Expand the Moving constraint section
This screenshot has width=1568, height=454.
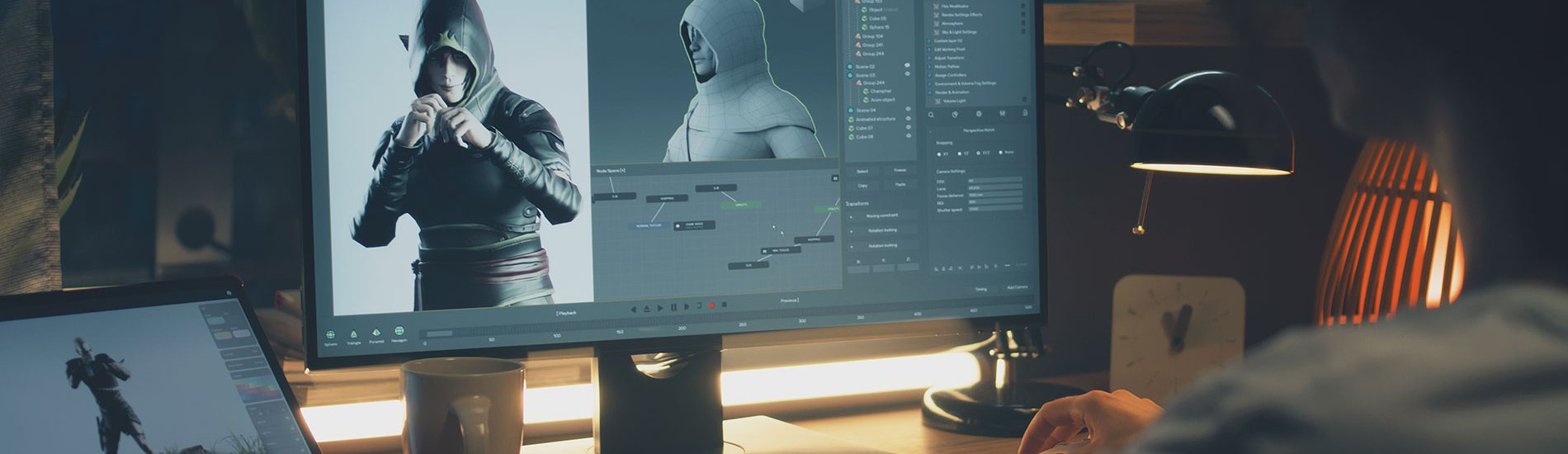click(852, 216)
